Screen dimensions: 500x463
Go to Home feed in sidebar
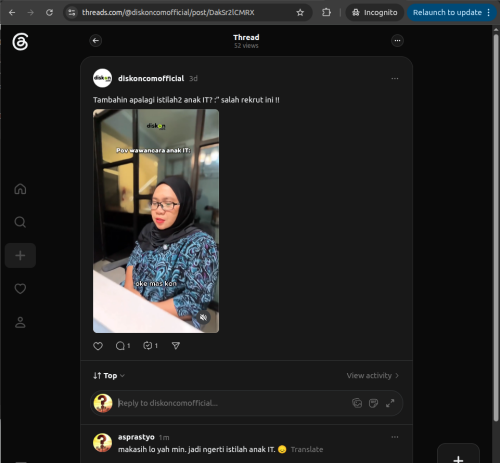click(20, 189)
